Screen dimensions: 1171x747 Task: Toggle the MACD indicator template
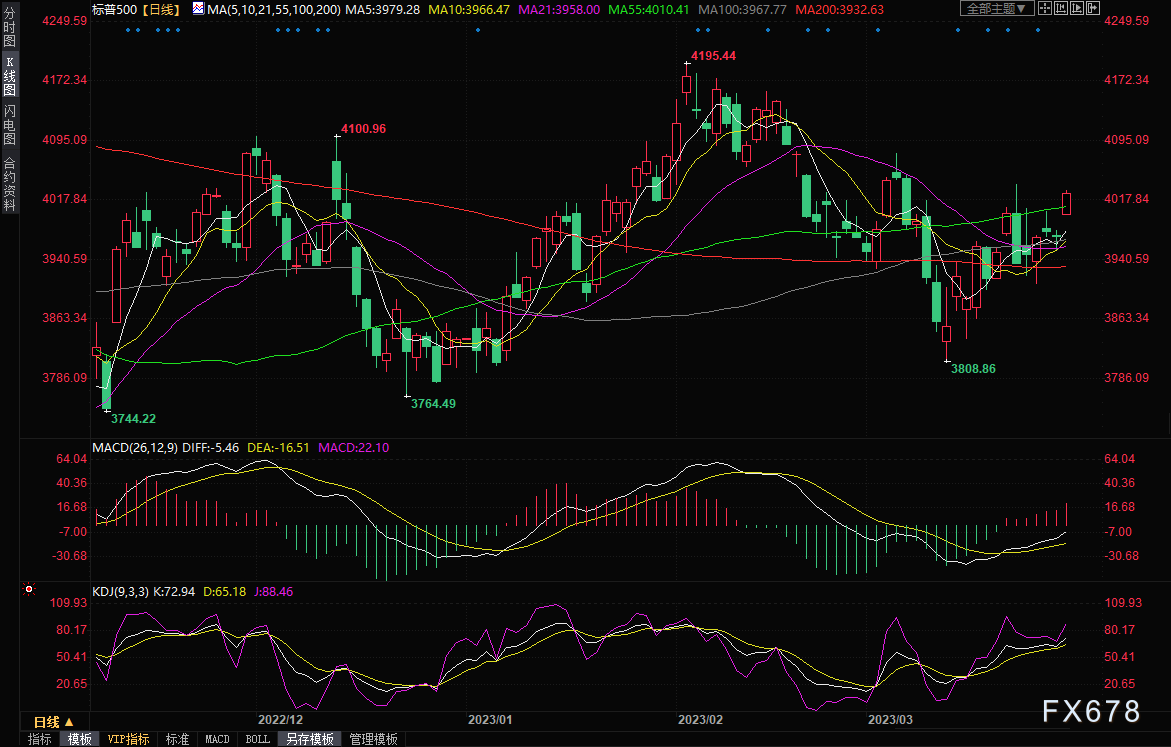(217, 739)
